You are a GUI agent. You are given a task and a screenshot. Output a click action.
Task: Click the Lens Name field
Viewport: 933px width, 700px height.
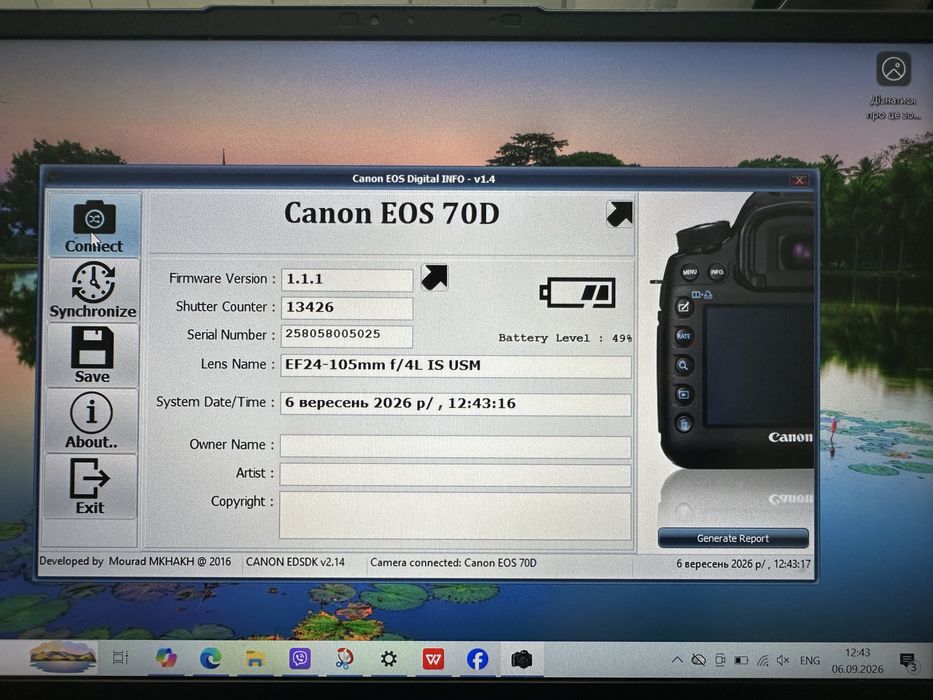(456, 366)
